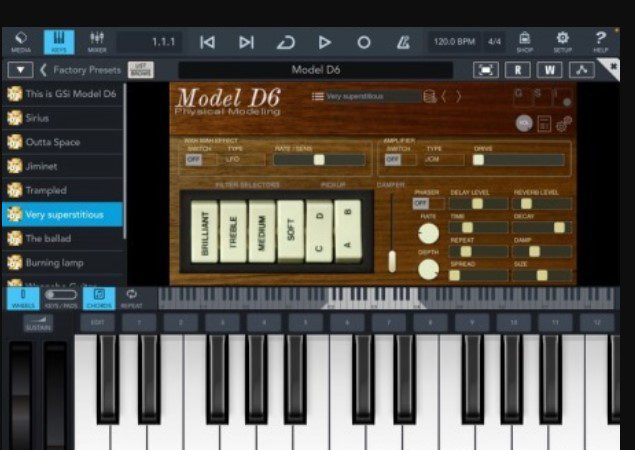Open the MIDI routing icon
This screenshot has width=635, height=450.
(582, 70)
